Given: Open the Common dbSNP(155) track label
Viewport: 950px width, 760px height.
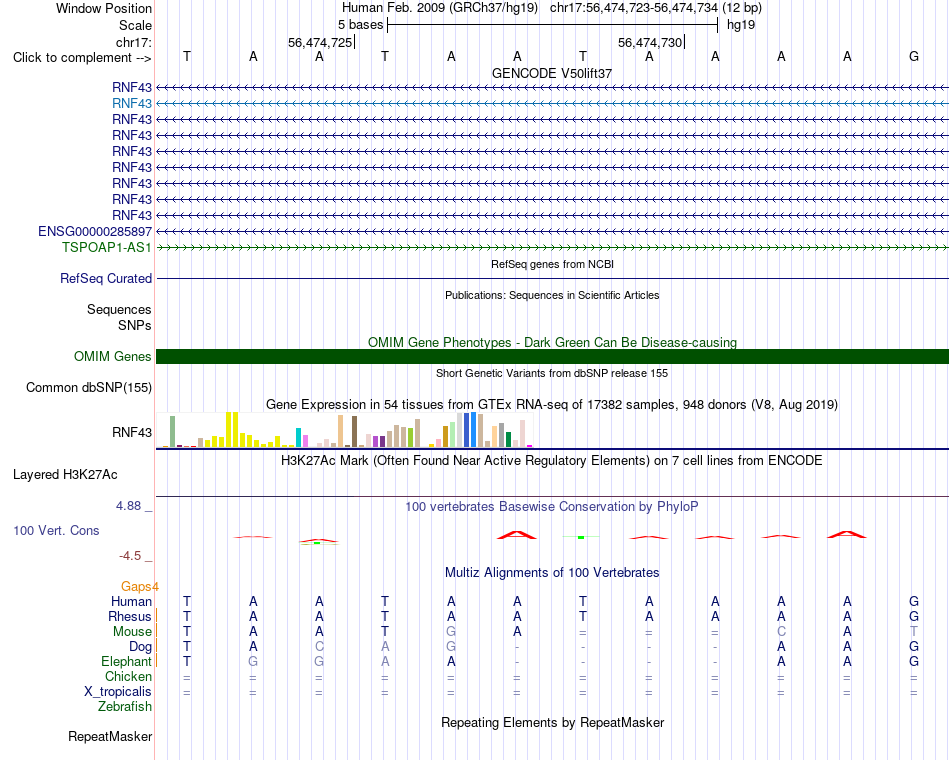Looking at the screenshot, I should [x=89, y=387].
